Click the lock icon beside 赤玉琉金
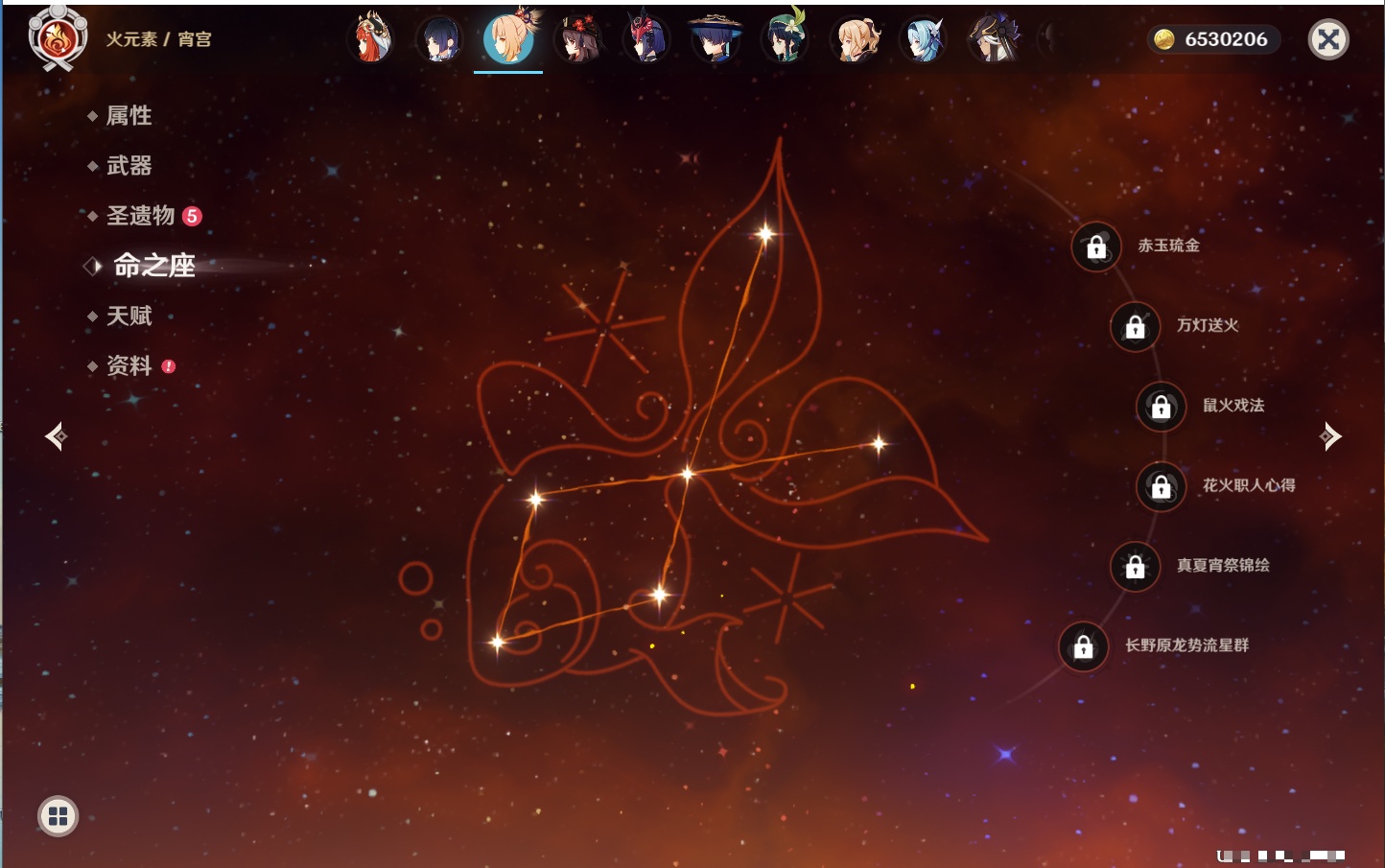Image resolution: width=1385 pixels, height=868 pixels. pyautogui.click(x=1096, y=246)
